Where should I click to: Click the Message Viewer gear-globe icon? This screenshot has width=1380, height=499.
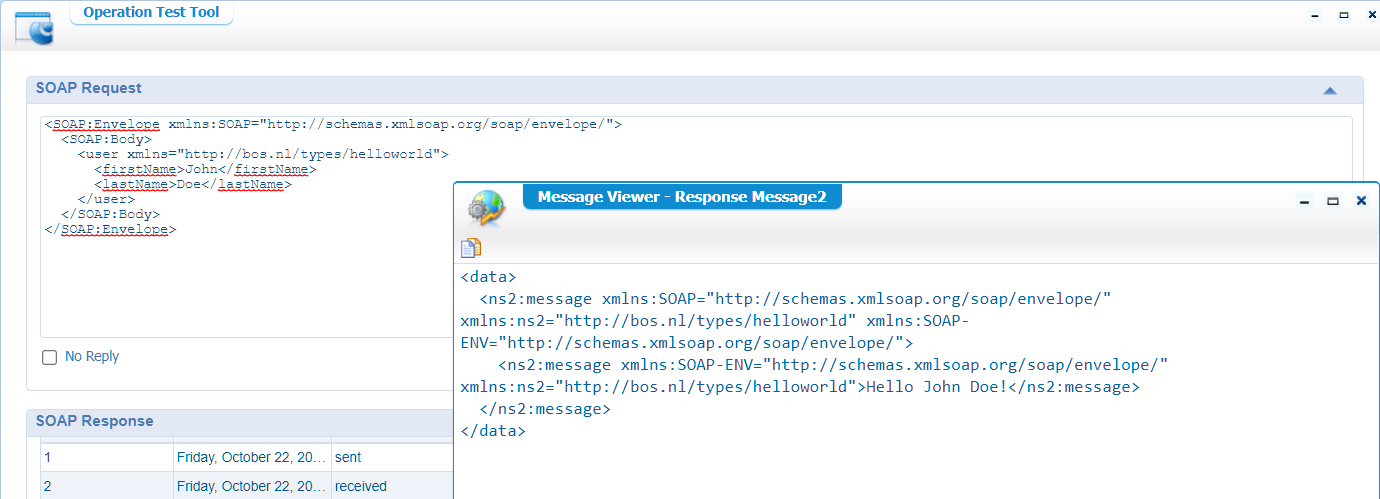click(x=486, y=209)
